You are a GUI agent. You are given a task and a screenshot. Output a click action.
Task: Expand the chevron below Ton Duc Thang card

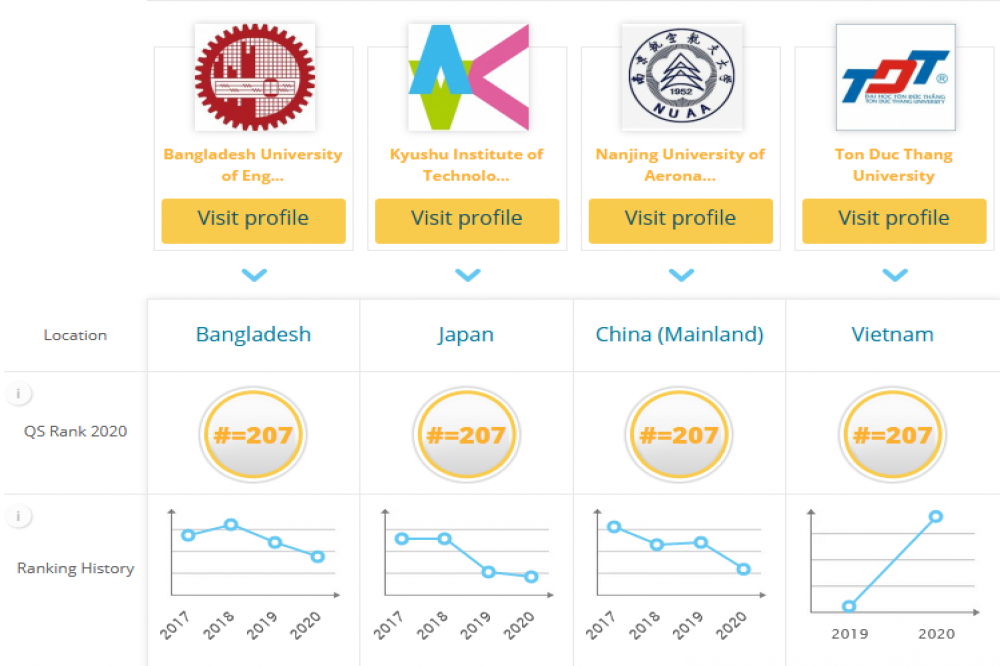895,274
